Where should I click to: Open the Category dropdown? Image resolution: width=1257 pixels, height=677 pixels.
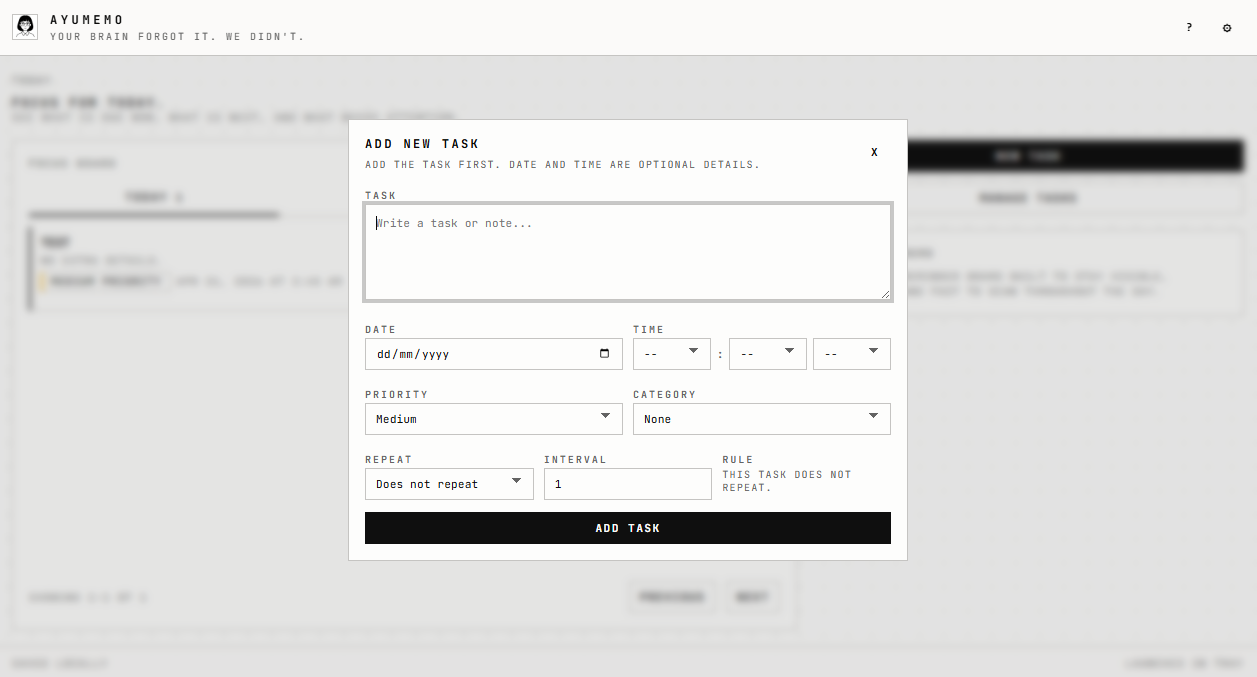coord(762,418)
